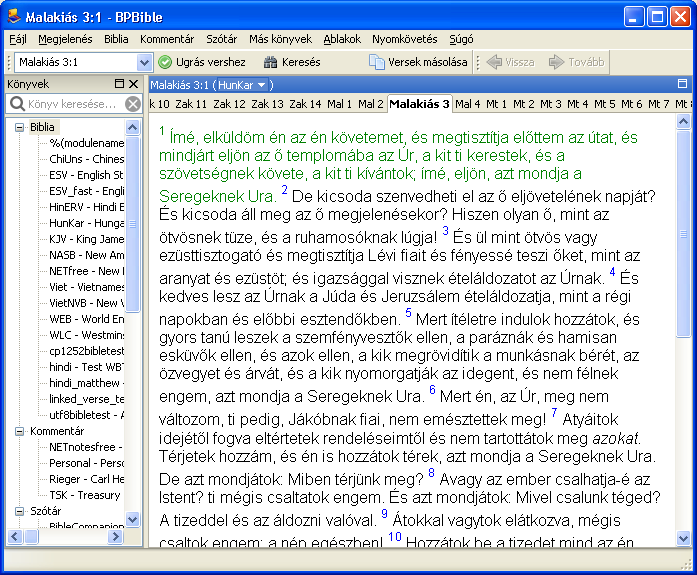
Task: Click the Ugrás vershez button label
Action: coord(211,62)
